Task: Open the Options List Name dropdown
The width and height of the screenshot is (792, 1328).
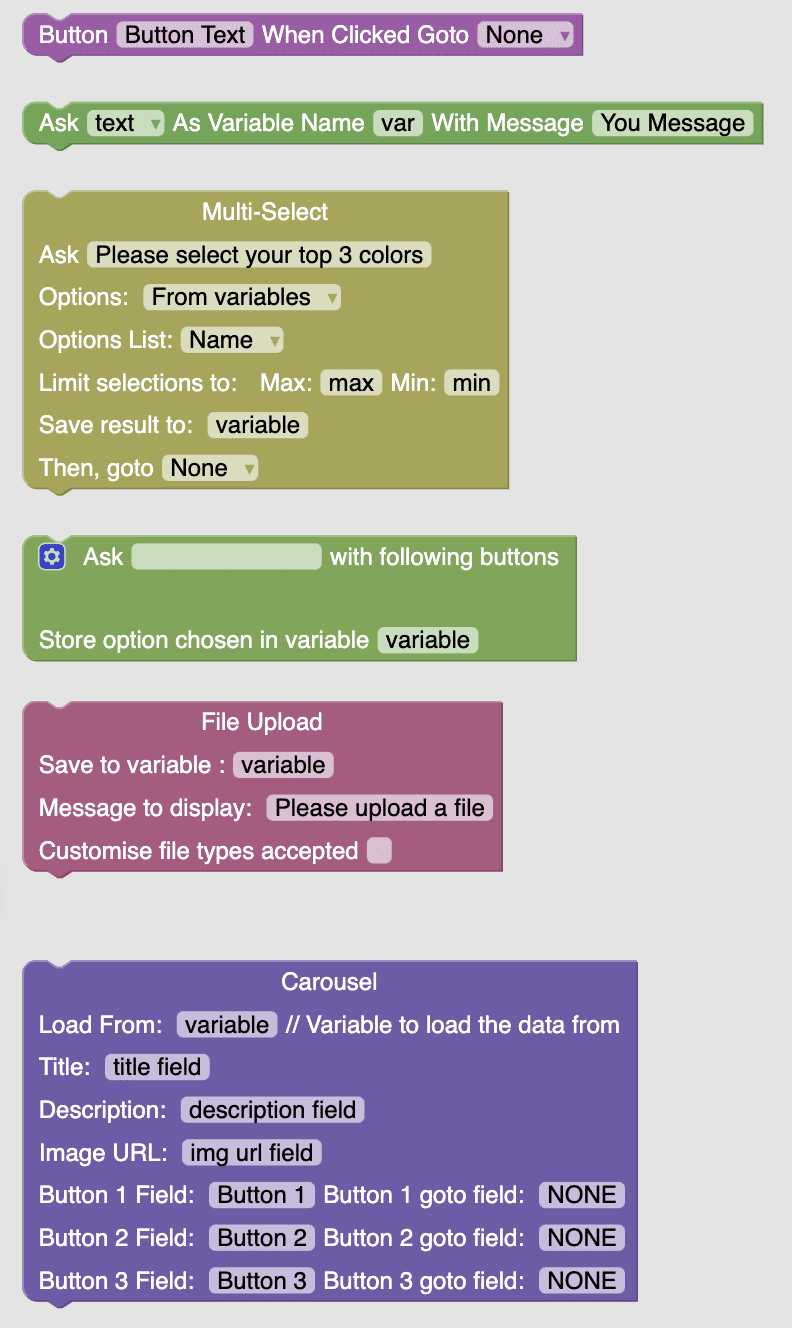Action: pos(232,340)
